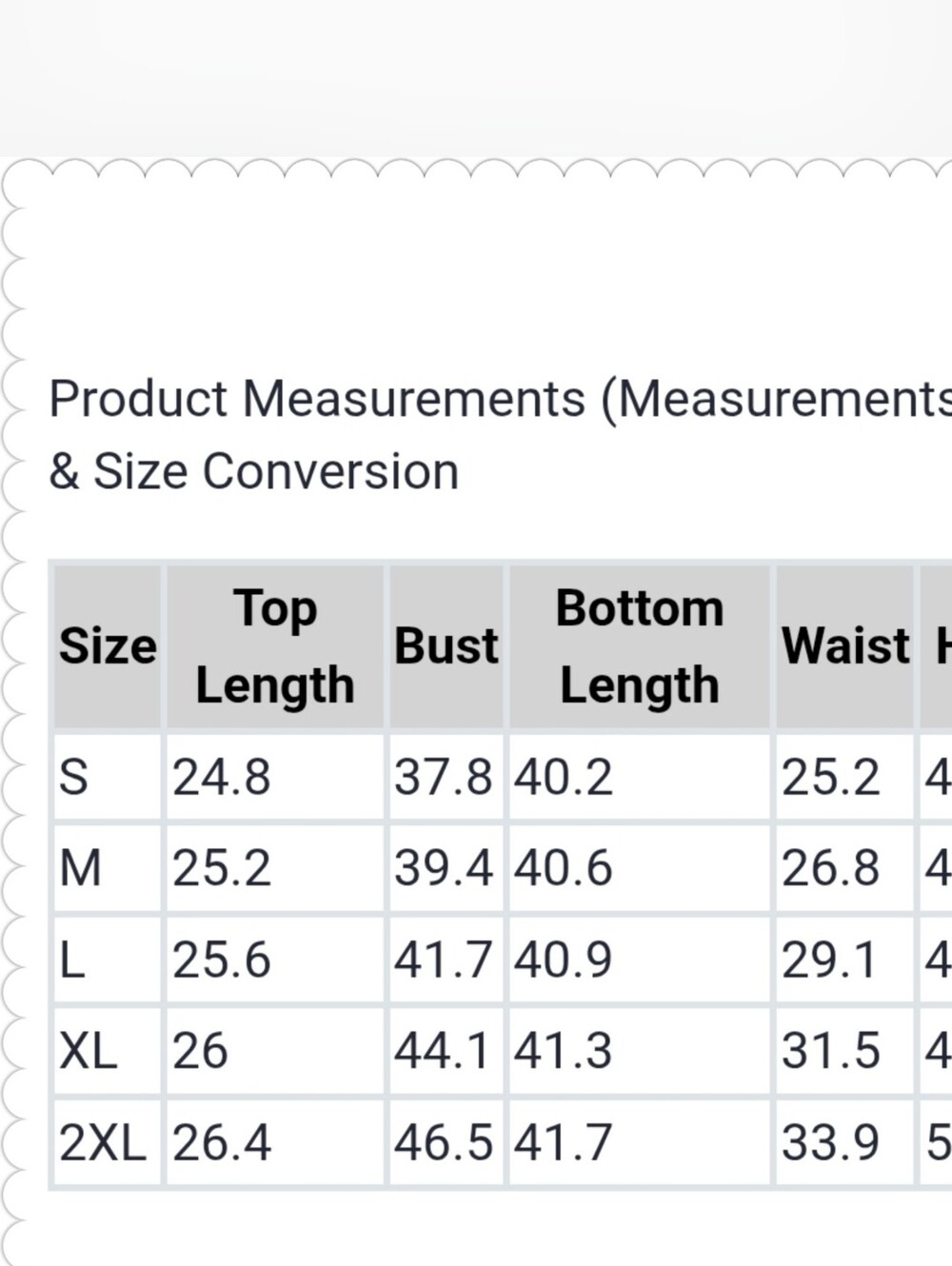
Task: Select the '& Size Conversion' heading line
Action: pos(254,471)
